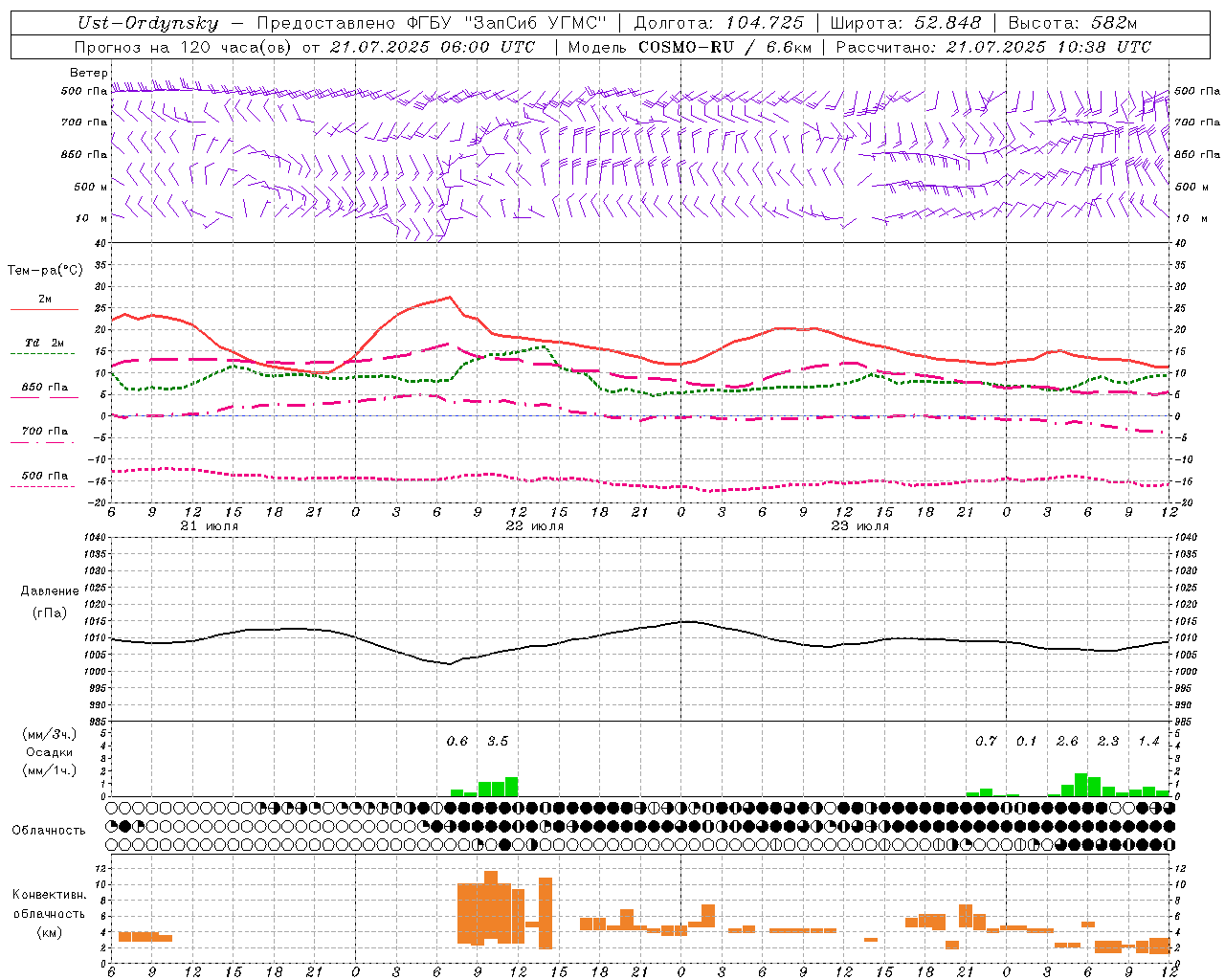This screenshot has height=980, width=1225.
Task: Click the 0.7 precipitation amount value
Action: [x=986, y=741]
